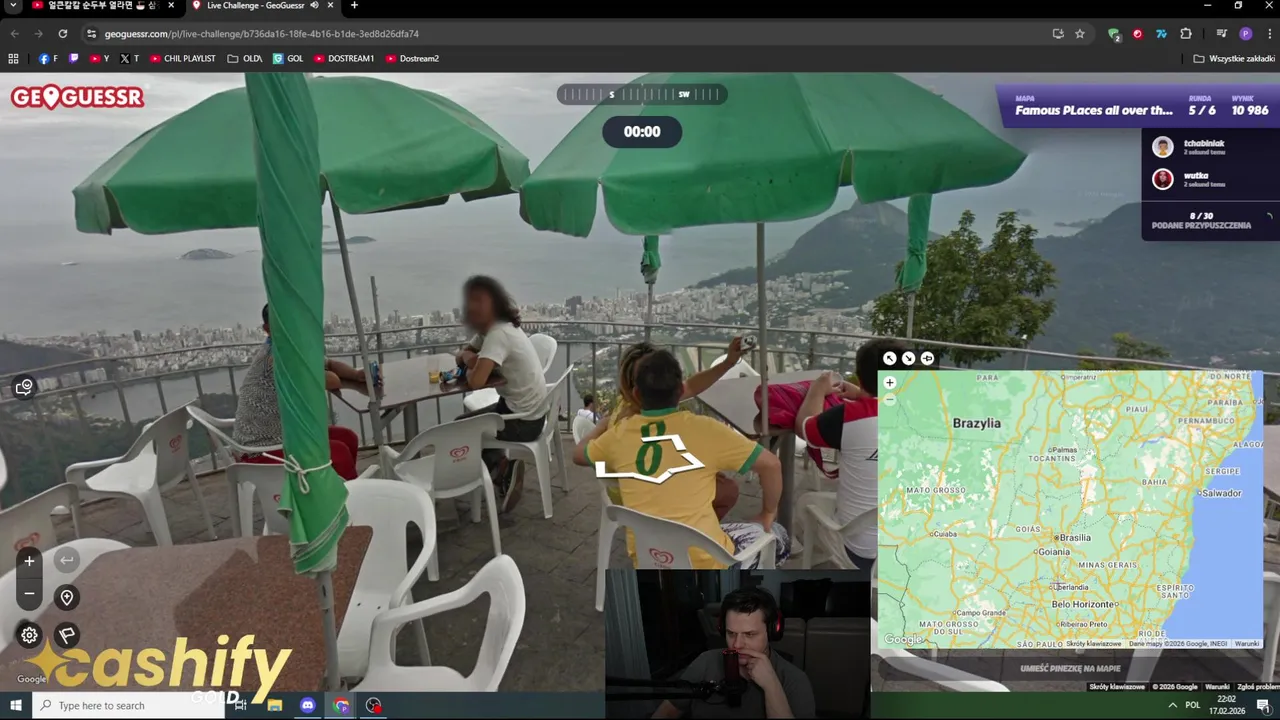This screenshot has width=1280, height=720.
Task: Bookmark this page with star icon
Action: (1080, 34)
